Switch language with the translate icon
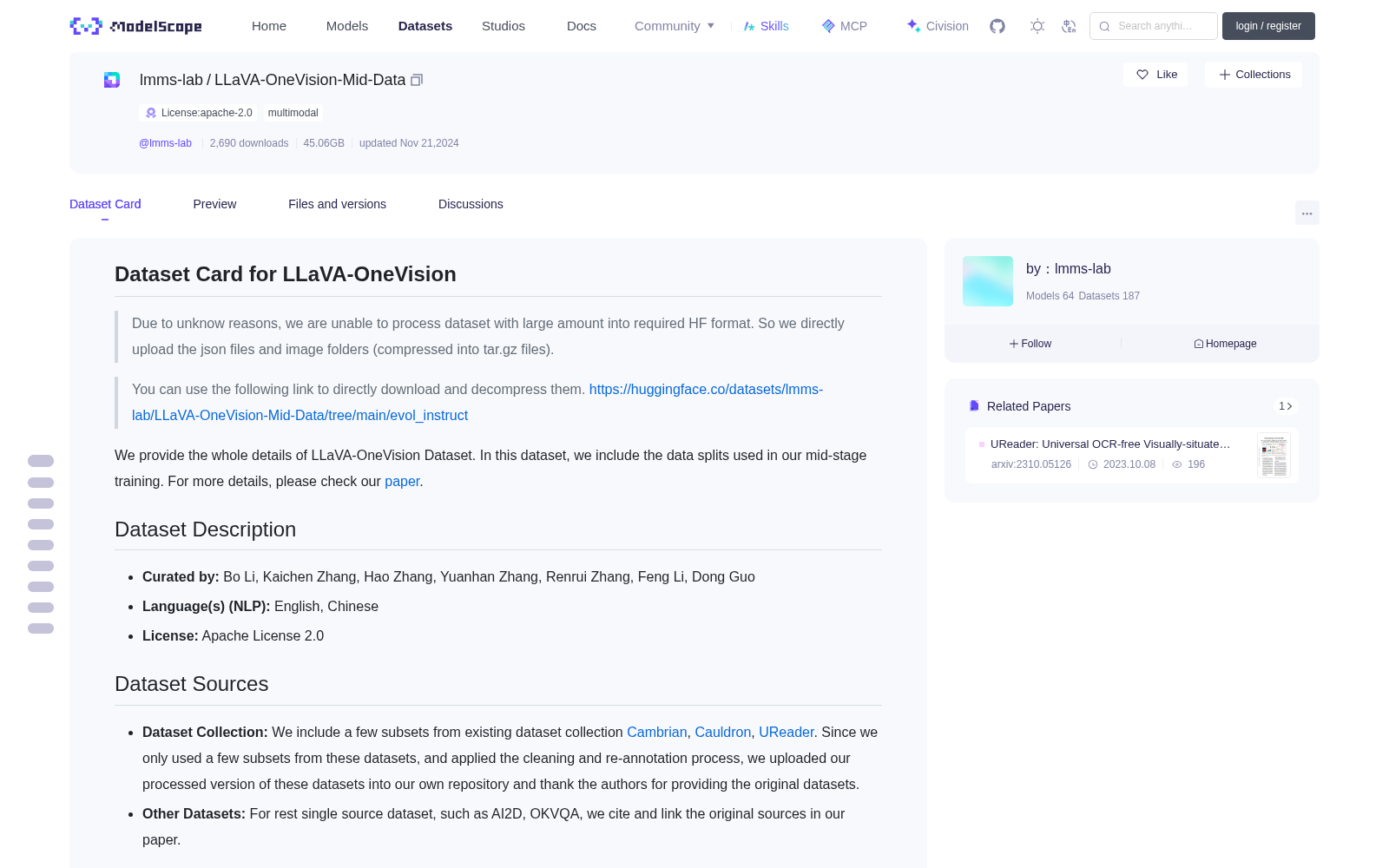The image size is (1389, 868). pyautogui.click(x=1070, y=26)
